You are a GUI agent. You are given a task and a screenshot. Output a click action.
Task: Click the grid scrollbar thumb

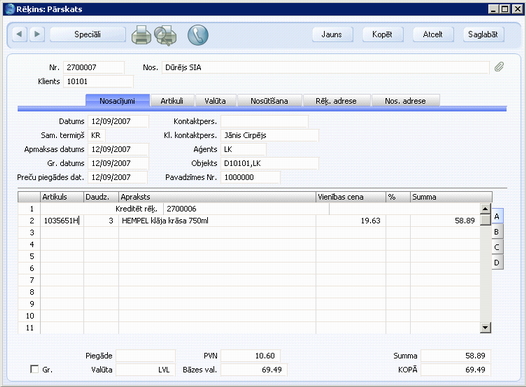[485, 220]
